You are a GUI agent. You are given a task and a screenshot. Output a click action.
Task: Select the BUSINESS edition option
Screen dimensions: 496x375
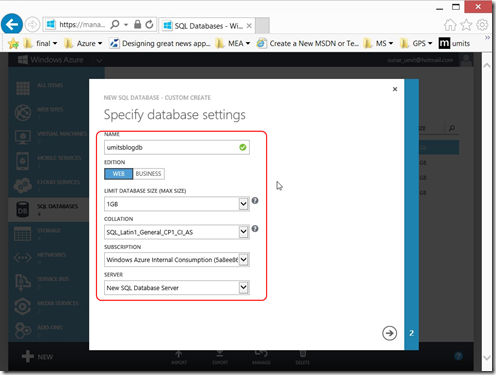coord(149,174)
